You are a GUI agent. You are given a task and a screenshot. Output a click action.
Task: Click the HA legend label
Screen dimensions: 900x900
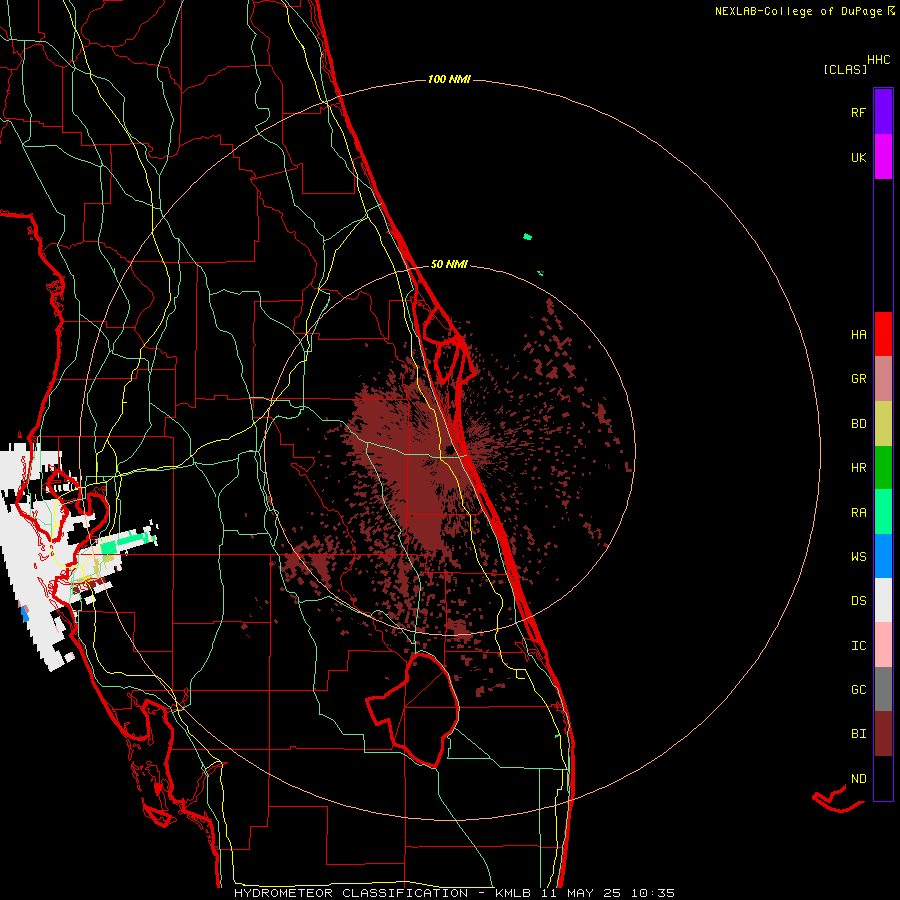click(858, 335)
